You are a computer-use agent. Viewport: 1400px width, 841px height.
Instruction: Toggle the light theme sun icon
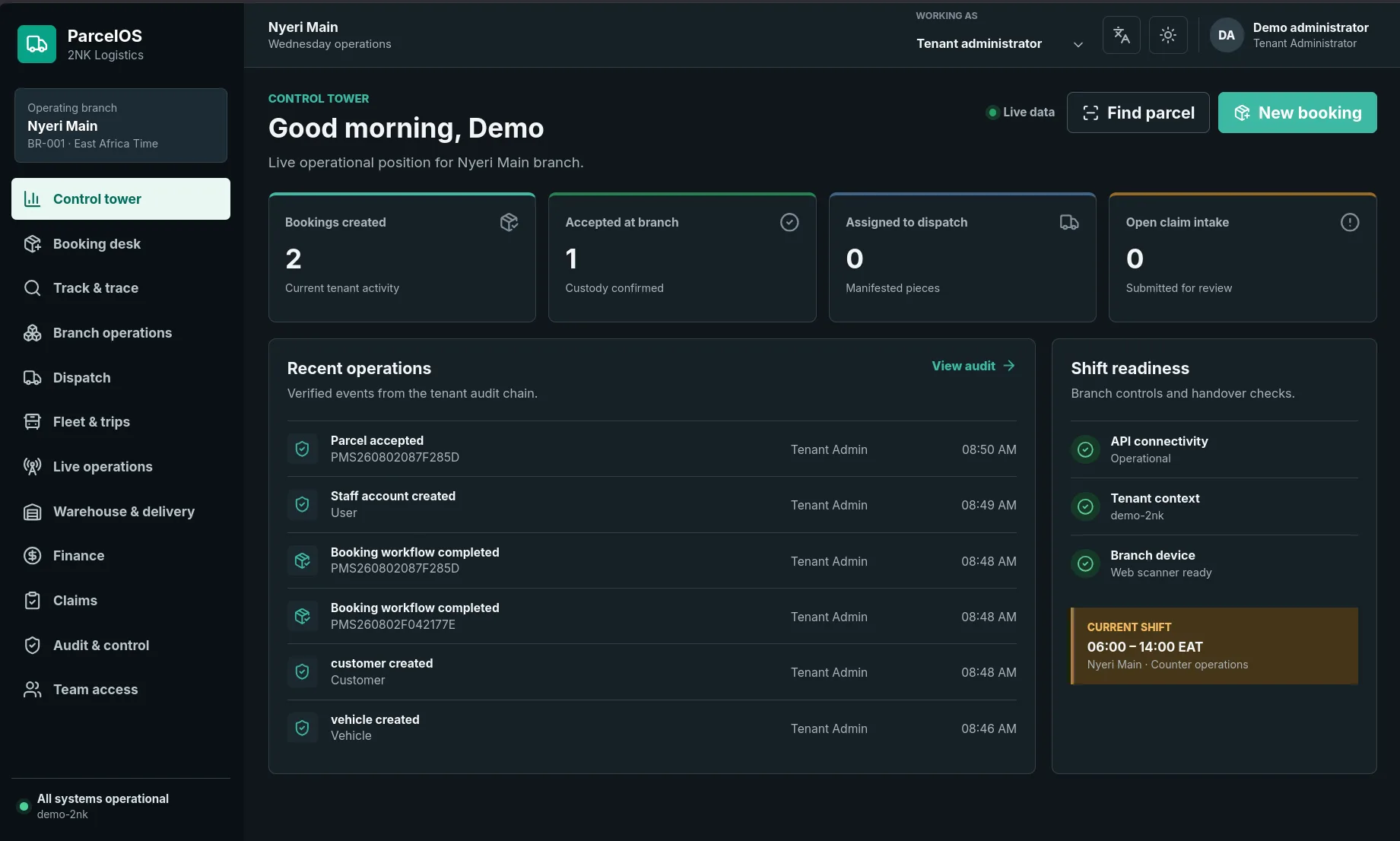1168,35
